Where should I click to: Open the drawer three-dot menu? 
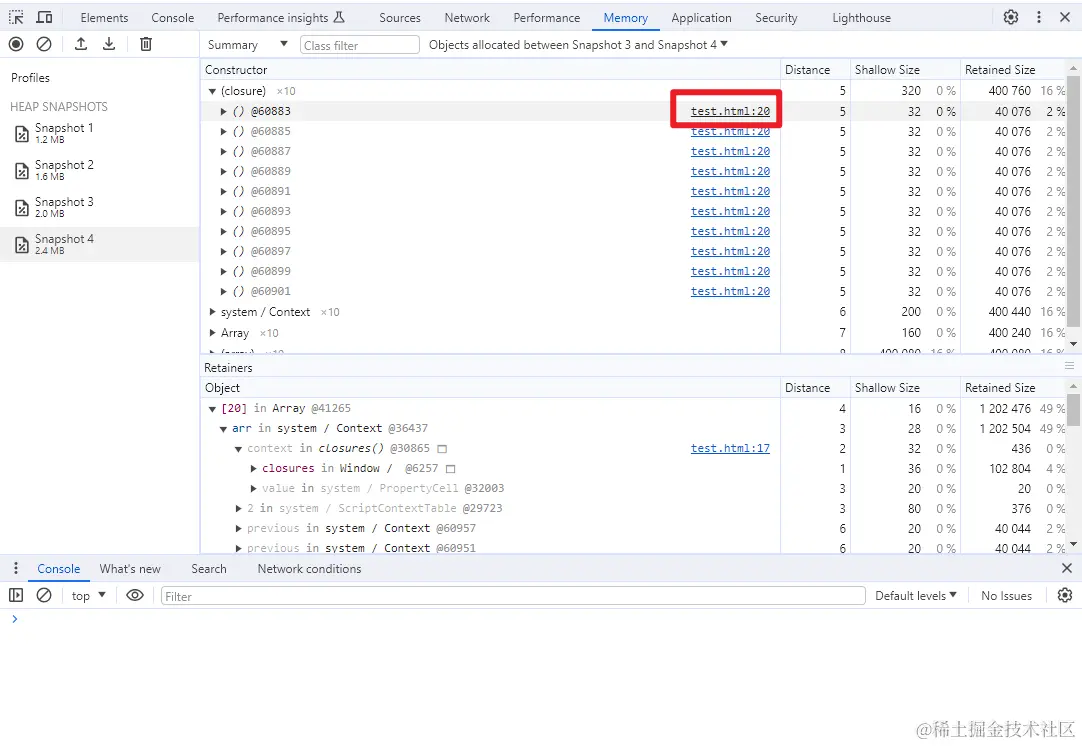16,568
